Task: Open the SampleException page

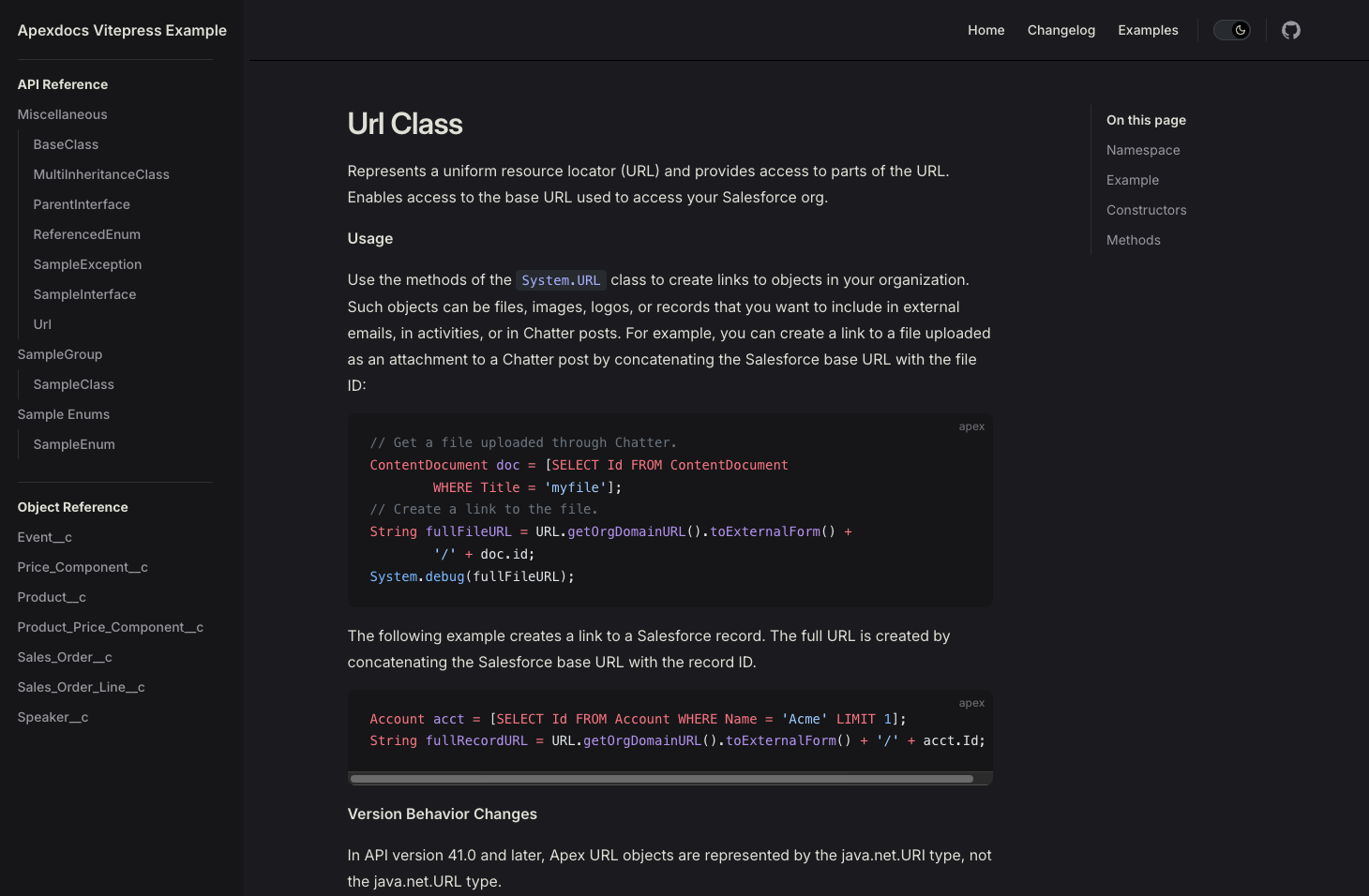Action: [87, 264]
